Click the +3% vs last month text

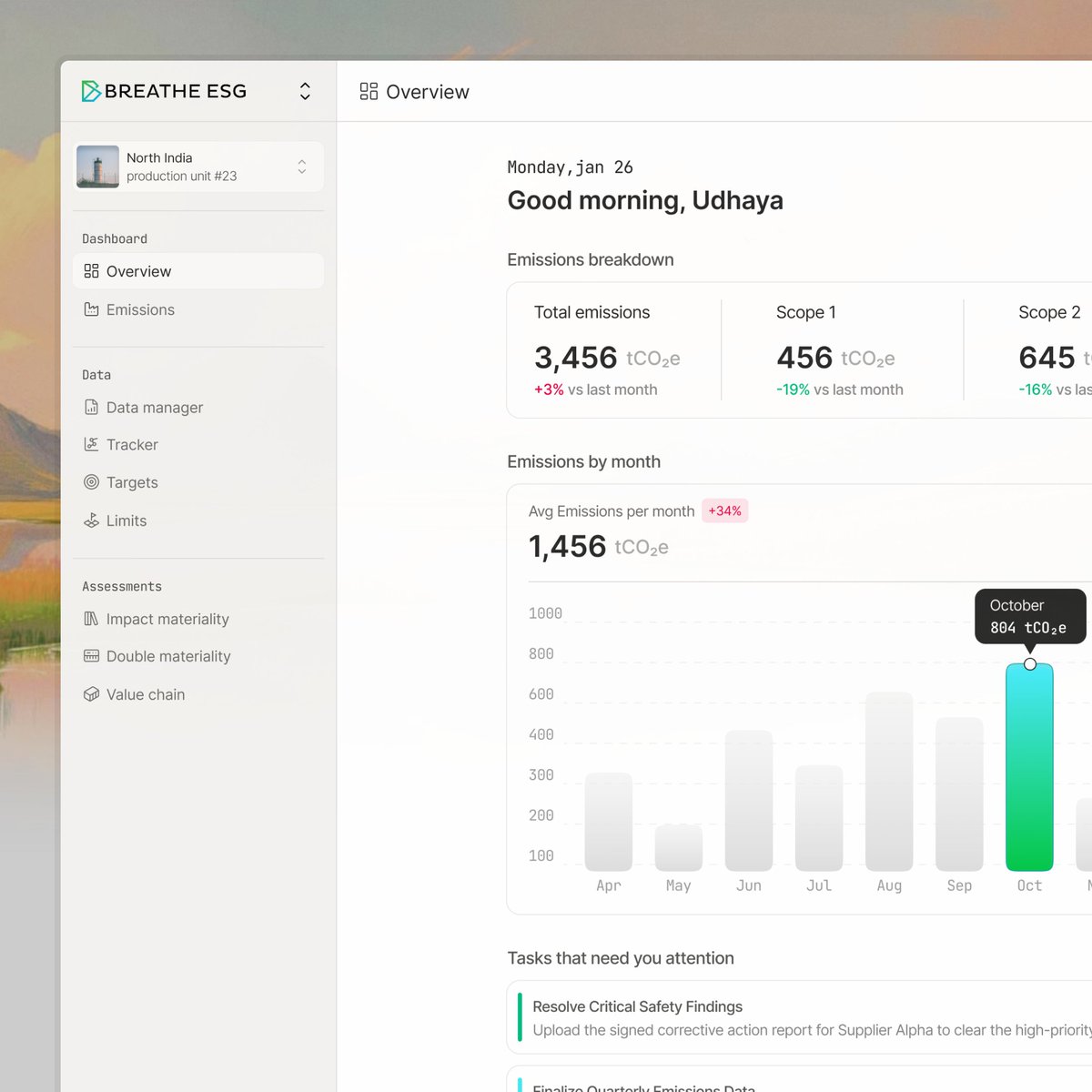coord(595,389)
